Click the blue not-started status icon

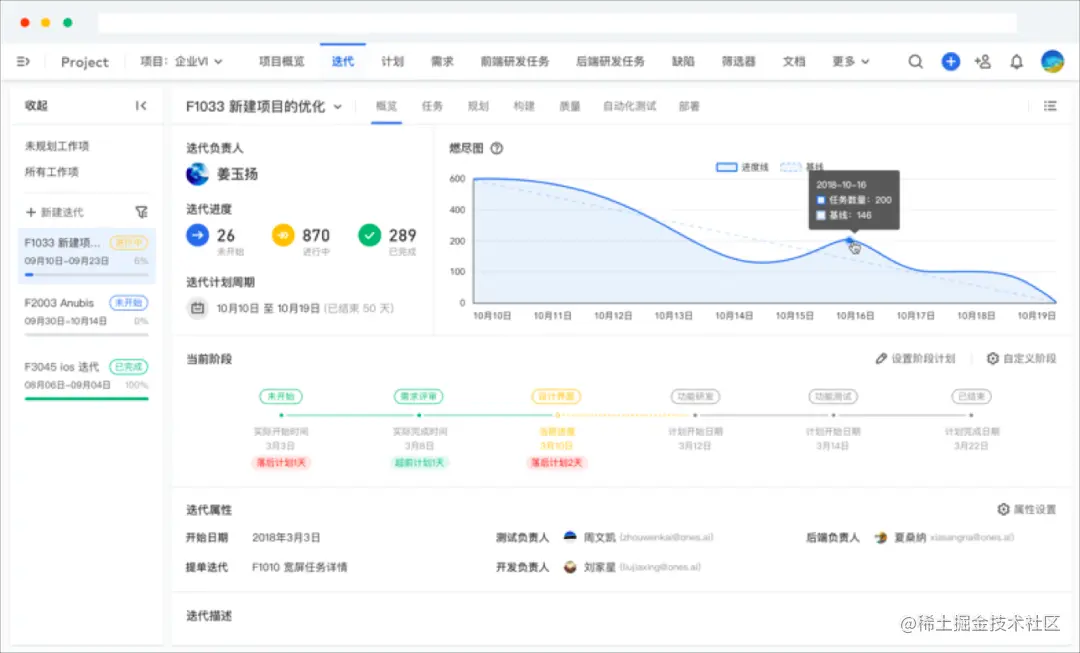[198, 236]
